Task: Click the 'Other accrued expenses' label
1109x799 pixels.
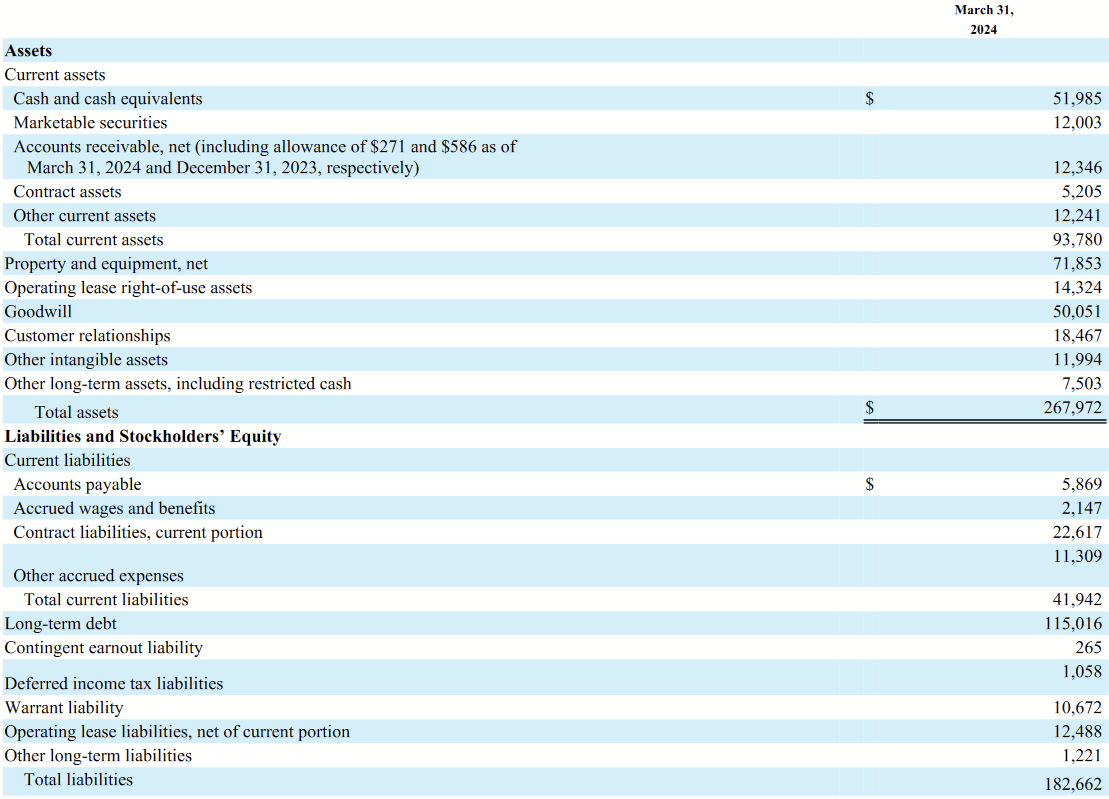Action: (x=98, y=576)
